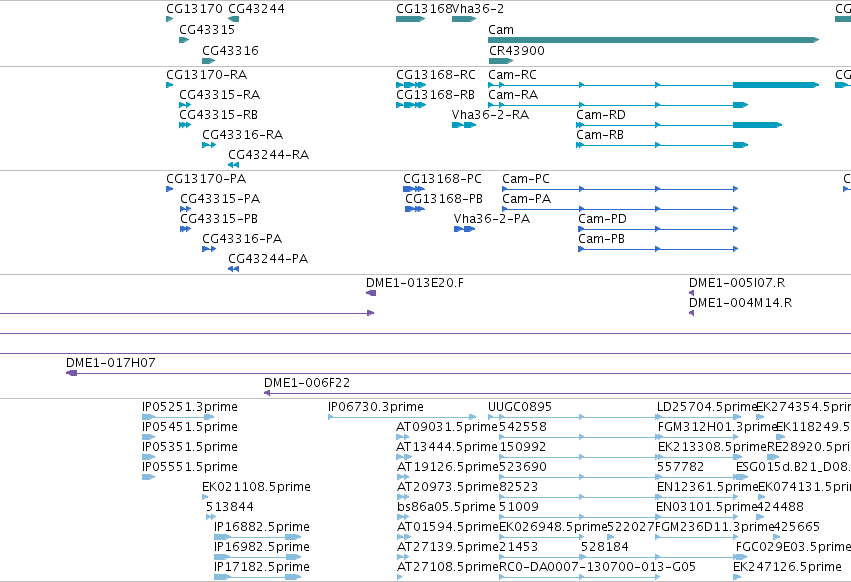Click the IP05551.5prime EST label
Viewport: 851px width, 582px height.
point(190,467)
